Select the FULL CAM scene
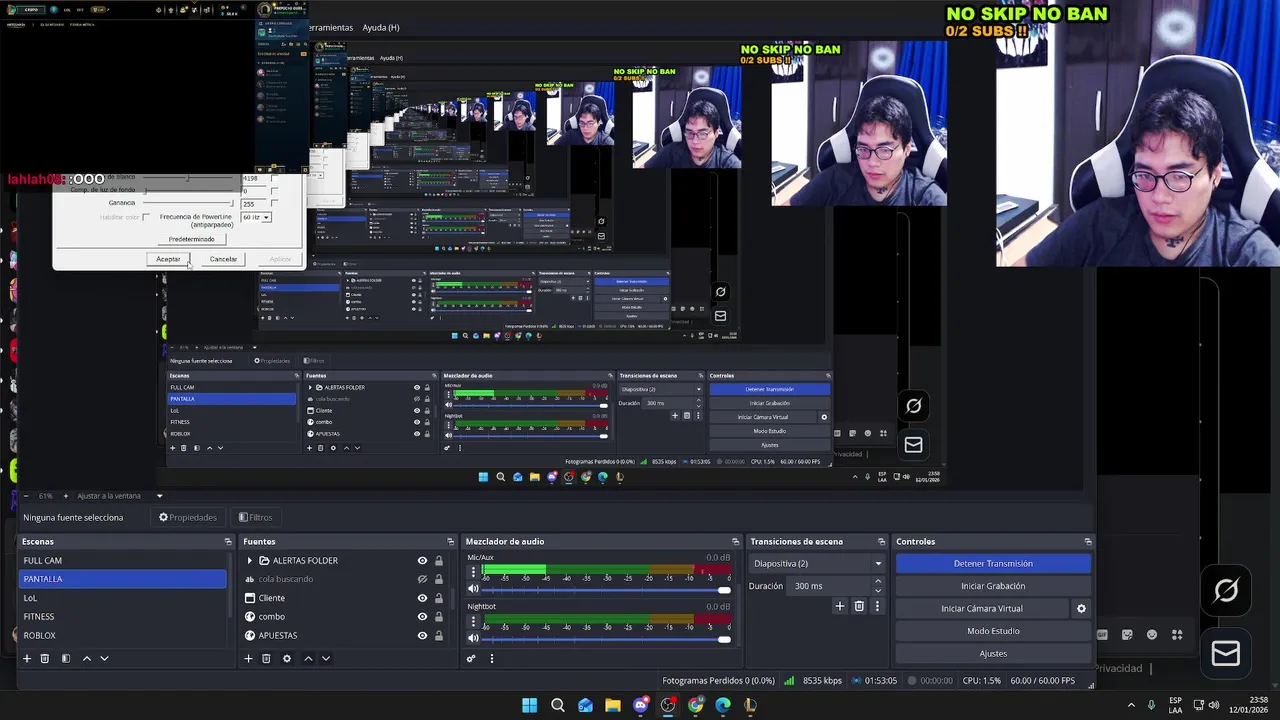1280x720 pixels. [123, 561]
